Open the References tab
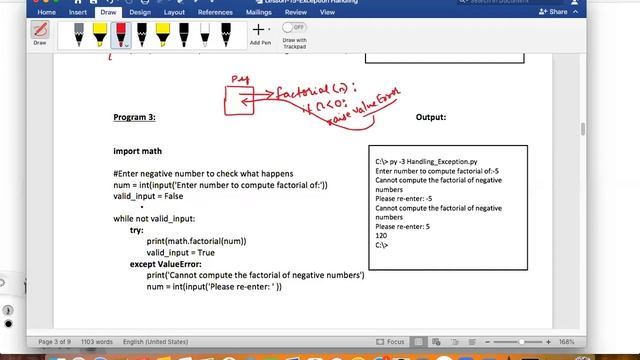The width and height of the screenshot is (640, 360). pos(215,12)
